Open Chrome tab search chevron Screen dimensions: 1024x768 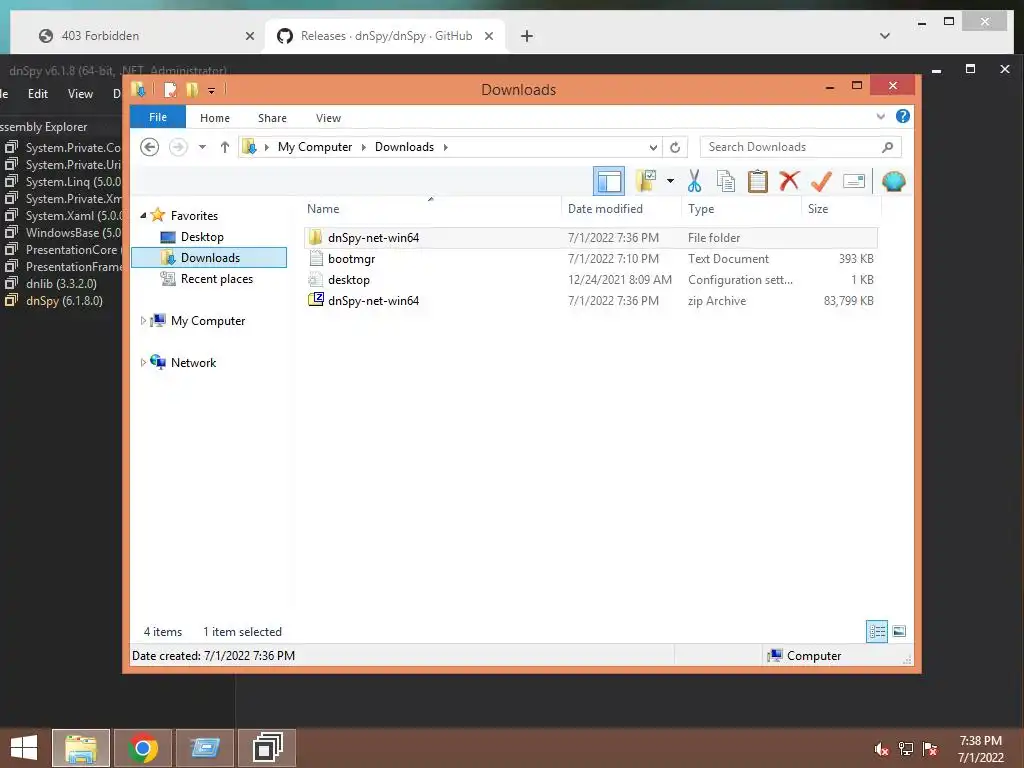click(x=885, y=36)
